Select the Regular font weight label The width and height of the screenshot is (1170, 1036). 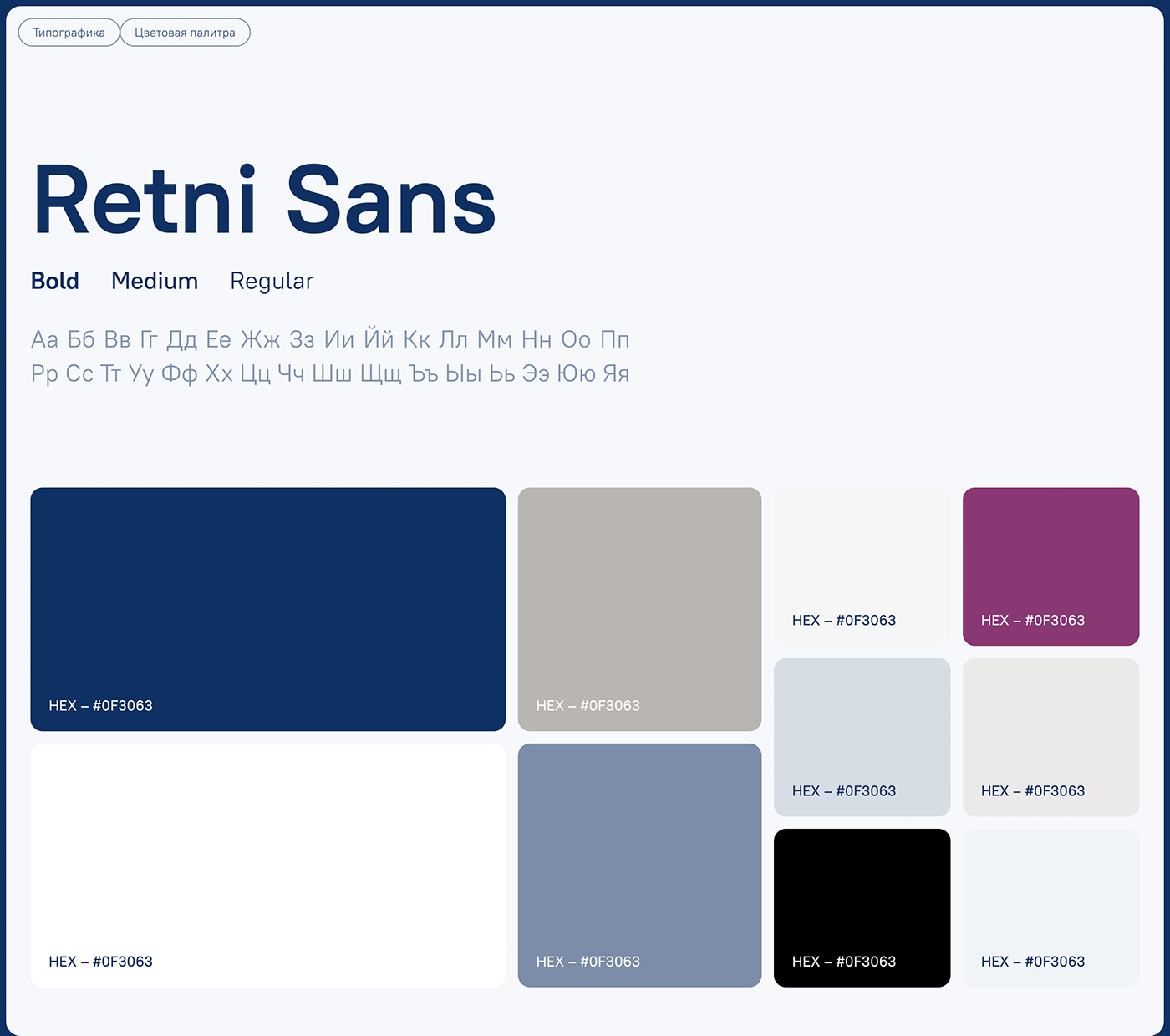[272, 282]
